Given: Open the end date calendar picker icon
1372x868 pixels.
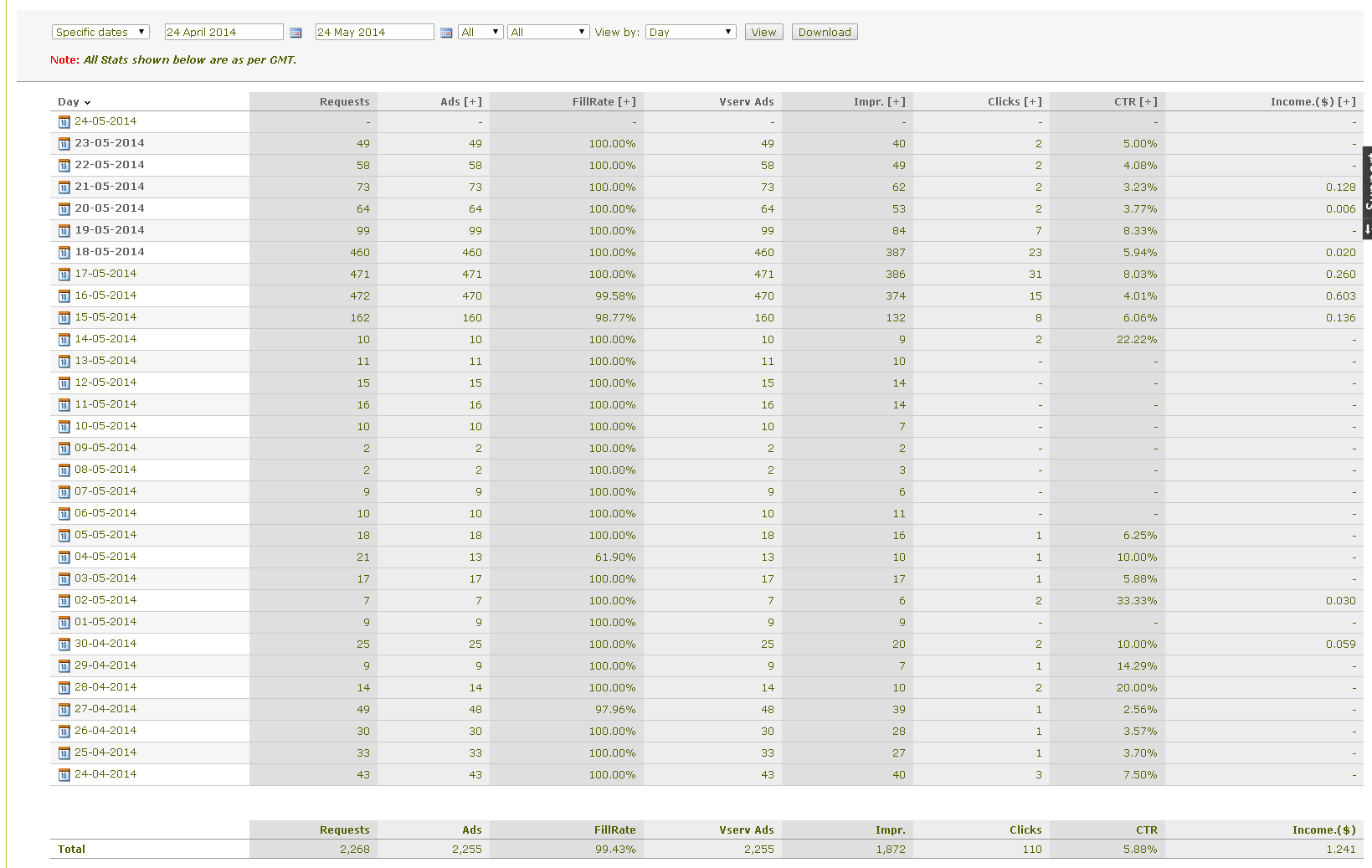Looking at the screenshot, I should point(446,33).
